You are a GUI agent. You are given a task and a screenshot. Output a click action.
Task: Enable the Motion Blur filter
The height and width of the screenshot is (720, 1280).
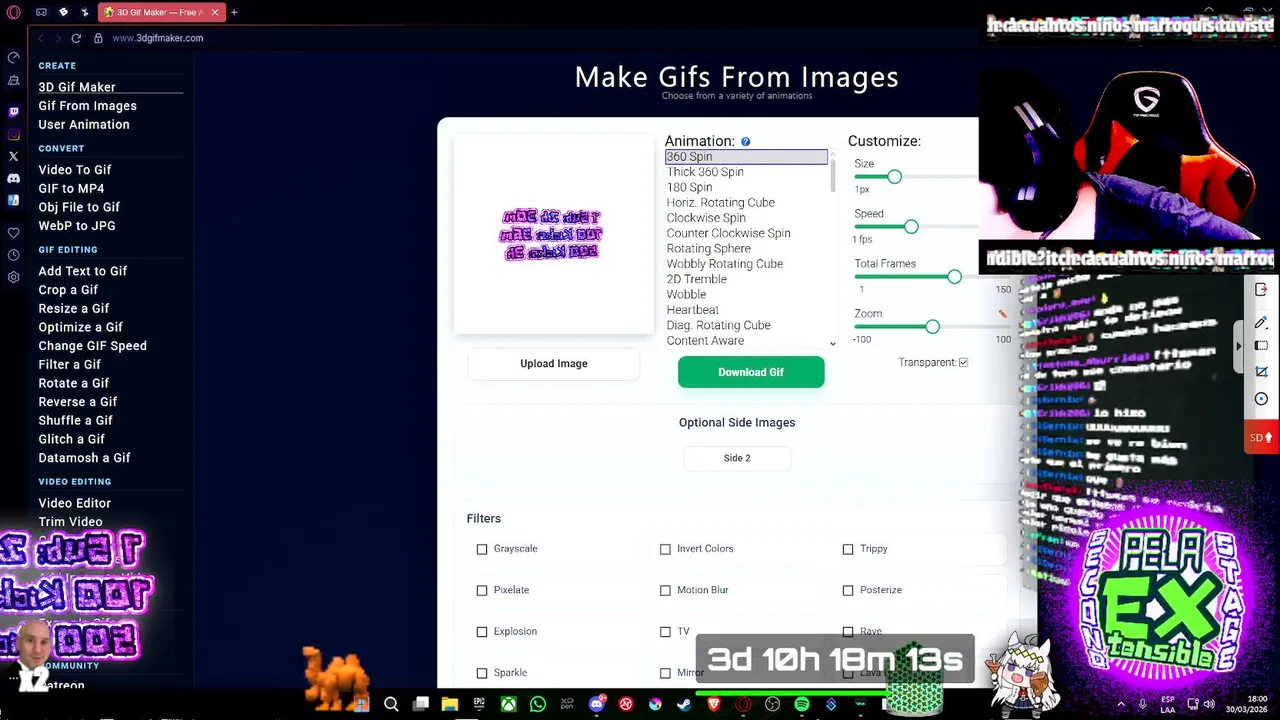click(x=665, y=590)
